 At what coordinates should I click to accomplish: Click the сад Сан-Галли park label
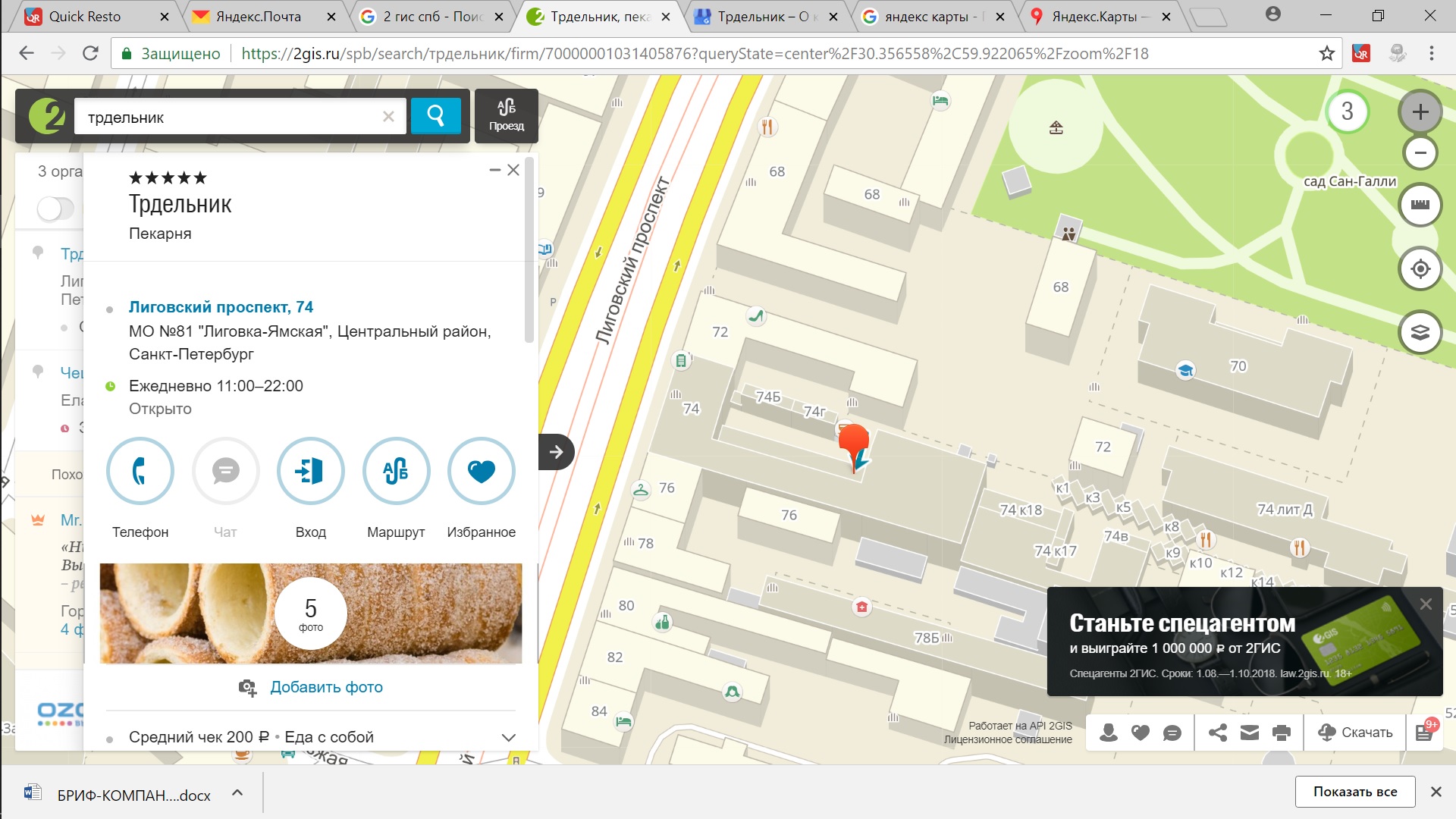[1350, 181]
